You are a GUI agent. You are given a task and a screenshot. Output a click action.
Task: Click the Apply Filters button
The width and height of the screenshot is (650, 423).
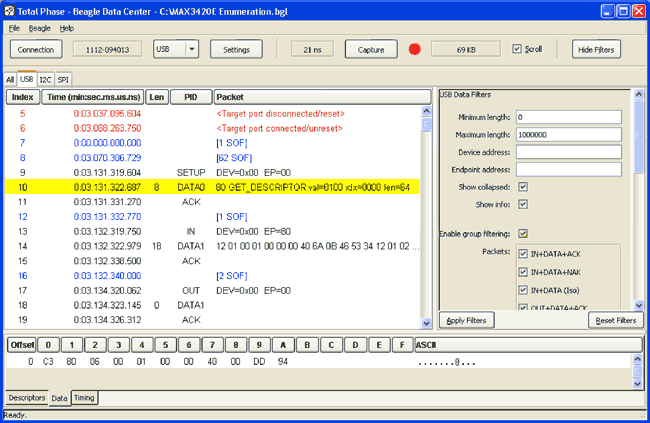click(x=466, y=320)
